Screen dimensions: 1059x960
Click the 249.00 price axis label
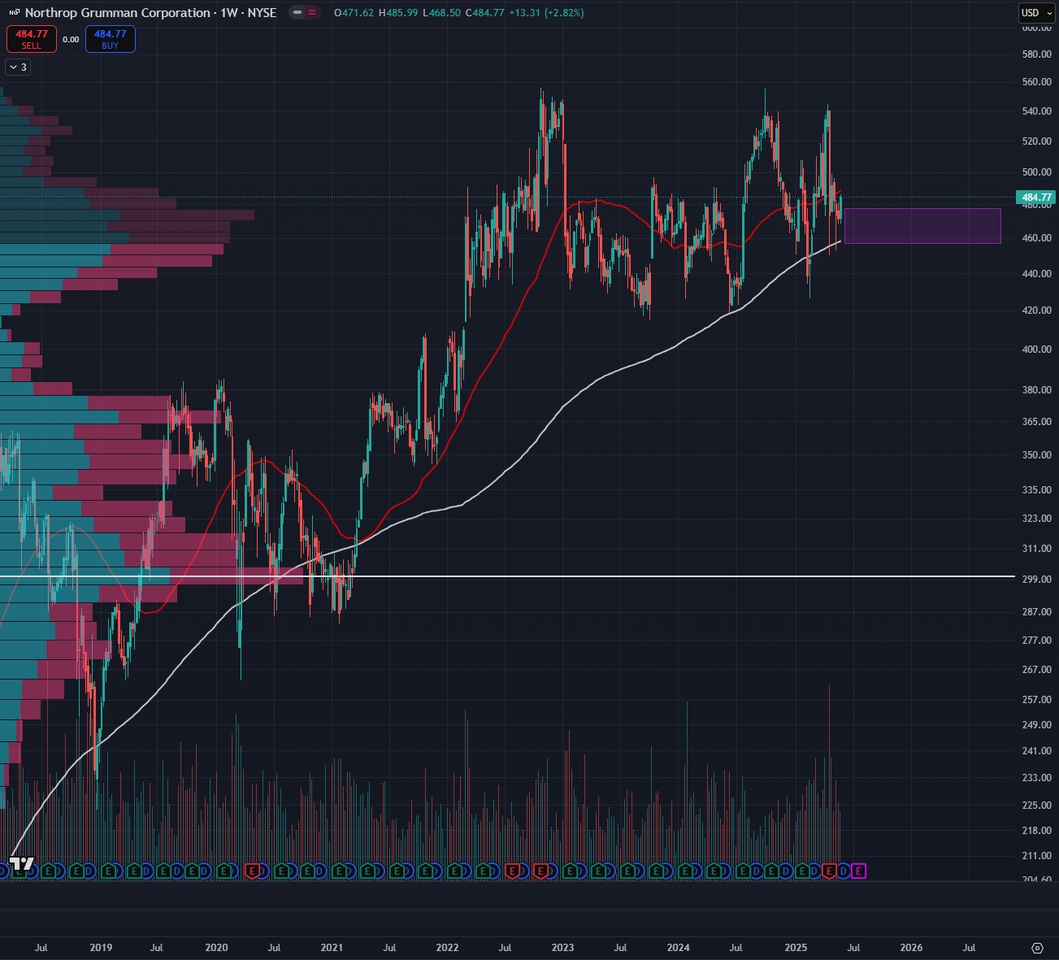click(1037, 725)
